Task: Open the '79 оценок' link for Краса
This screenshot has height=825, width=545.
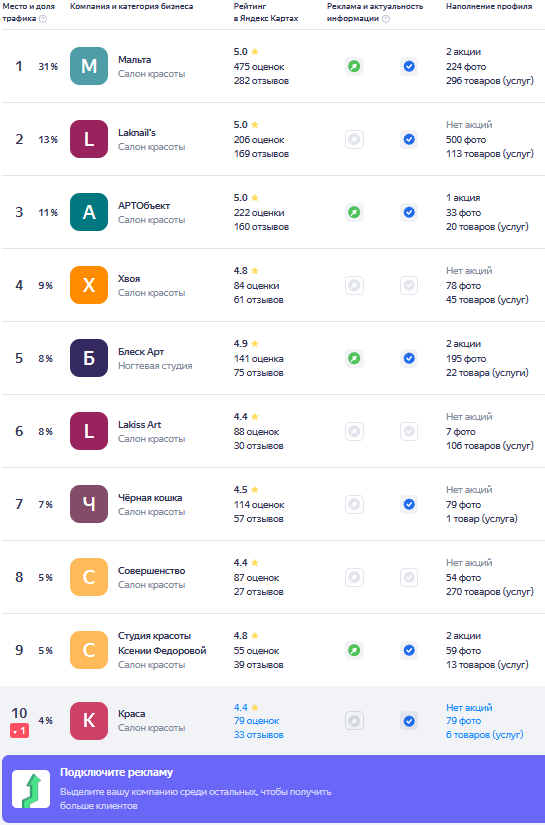Action: click(x=257, y=721)
